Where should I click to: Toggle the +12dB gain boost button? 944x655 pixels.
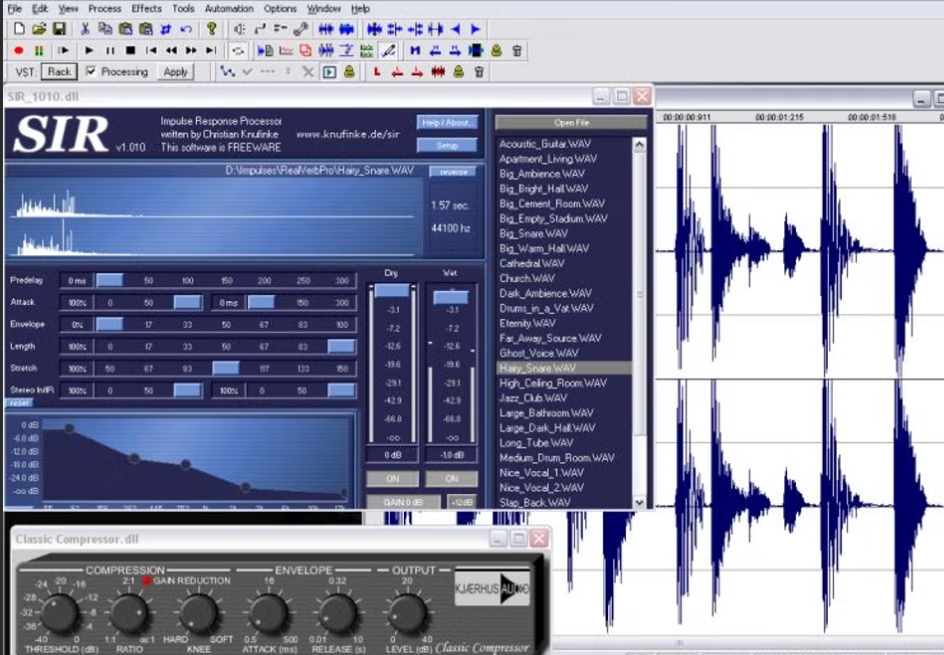tap(462, 502)
